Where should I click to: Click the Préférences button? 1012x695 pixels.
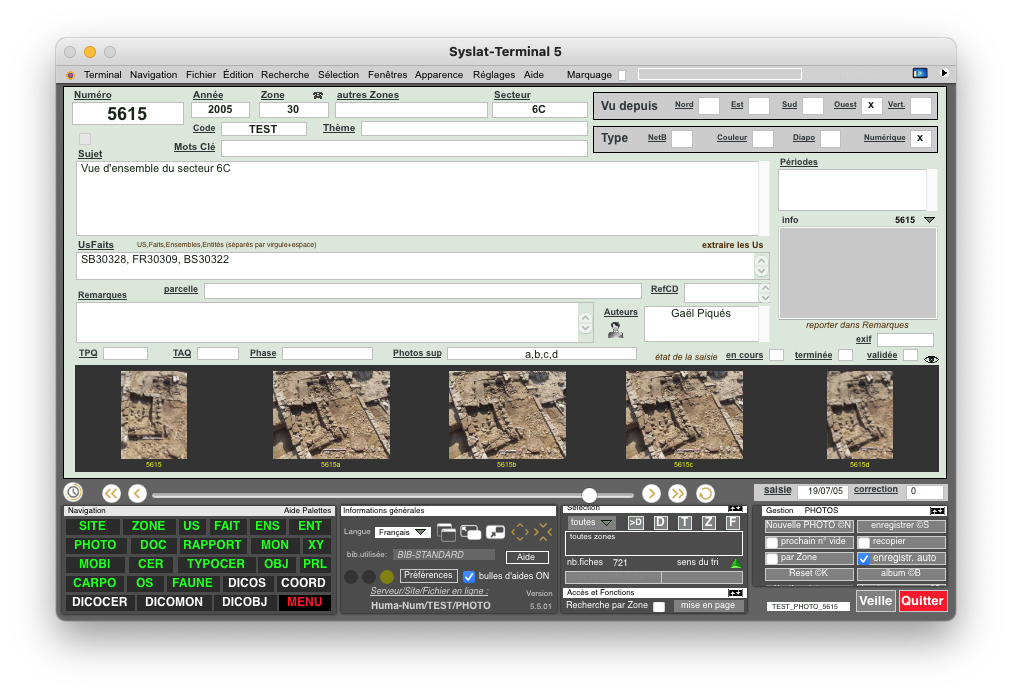[428, 575]
